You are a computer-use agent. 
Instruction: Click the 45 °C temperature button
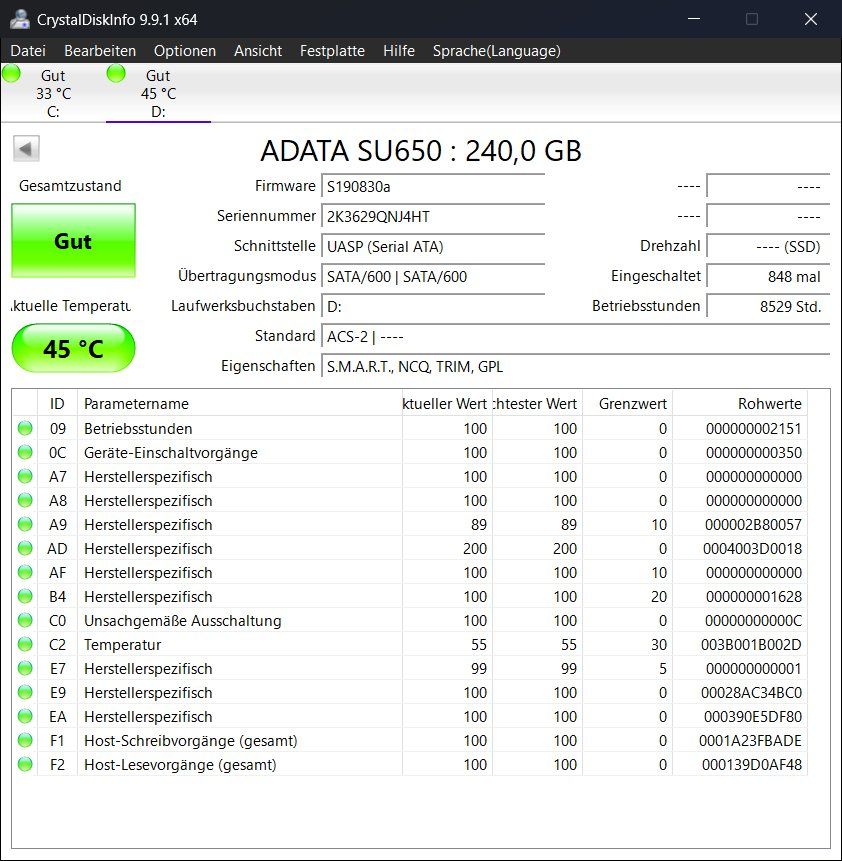[x=73, y=348]
